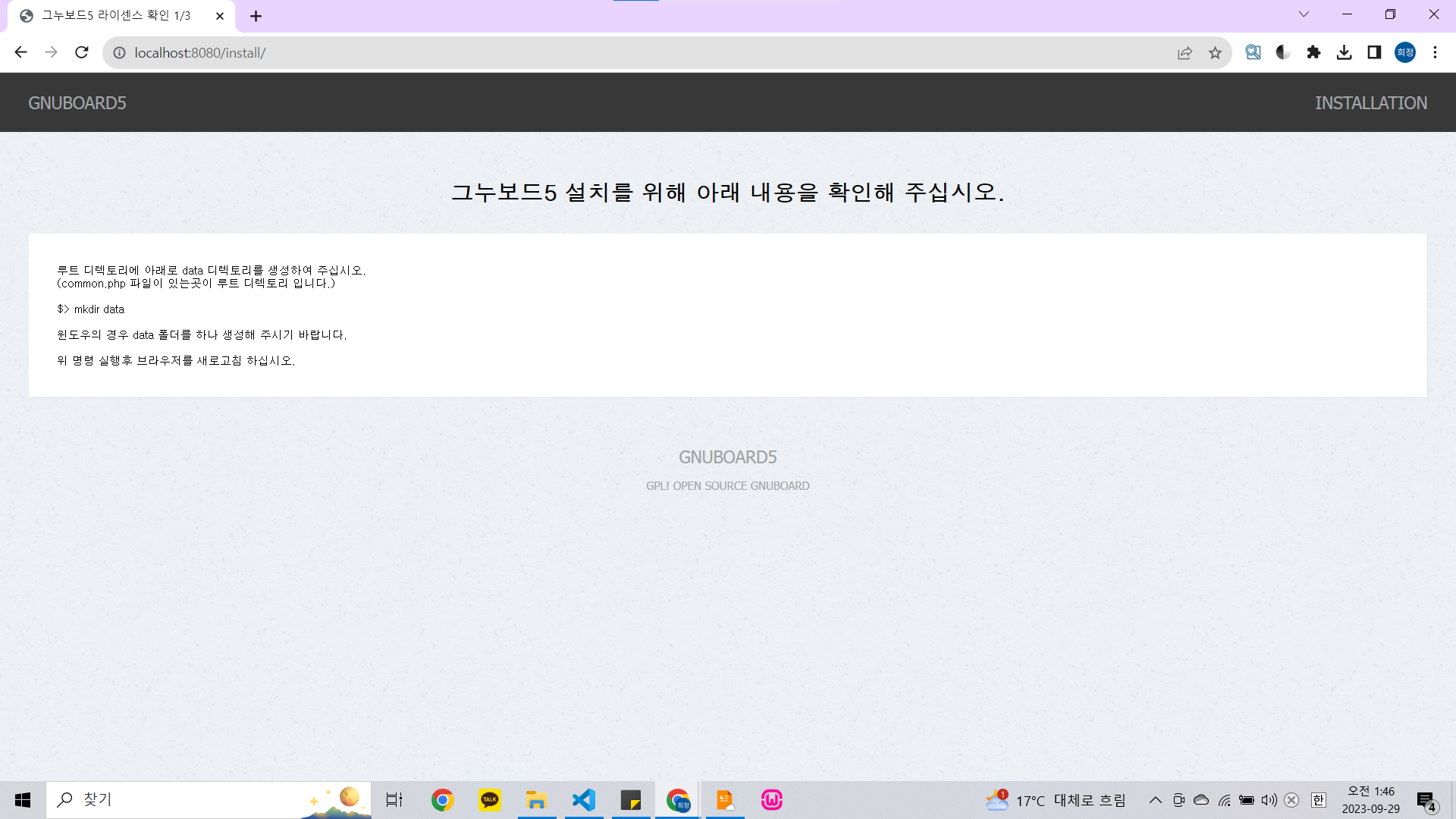Click the 'common.php 파일이 있는곳이' line
The image size is (1456, 819).
click(196, 284)
